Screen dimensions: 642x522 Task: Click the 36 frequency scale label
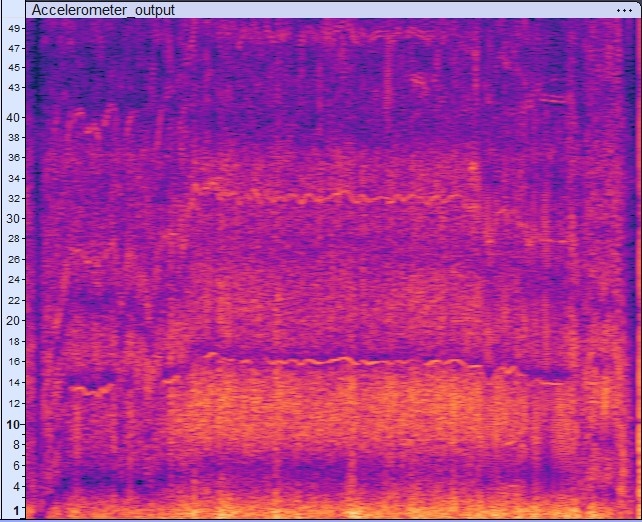[14, 157]
